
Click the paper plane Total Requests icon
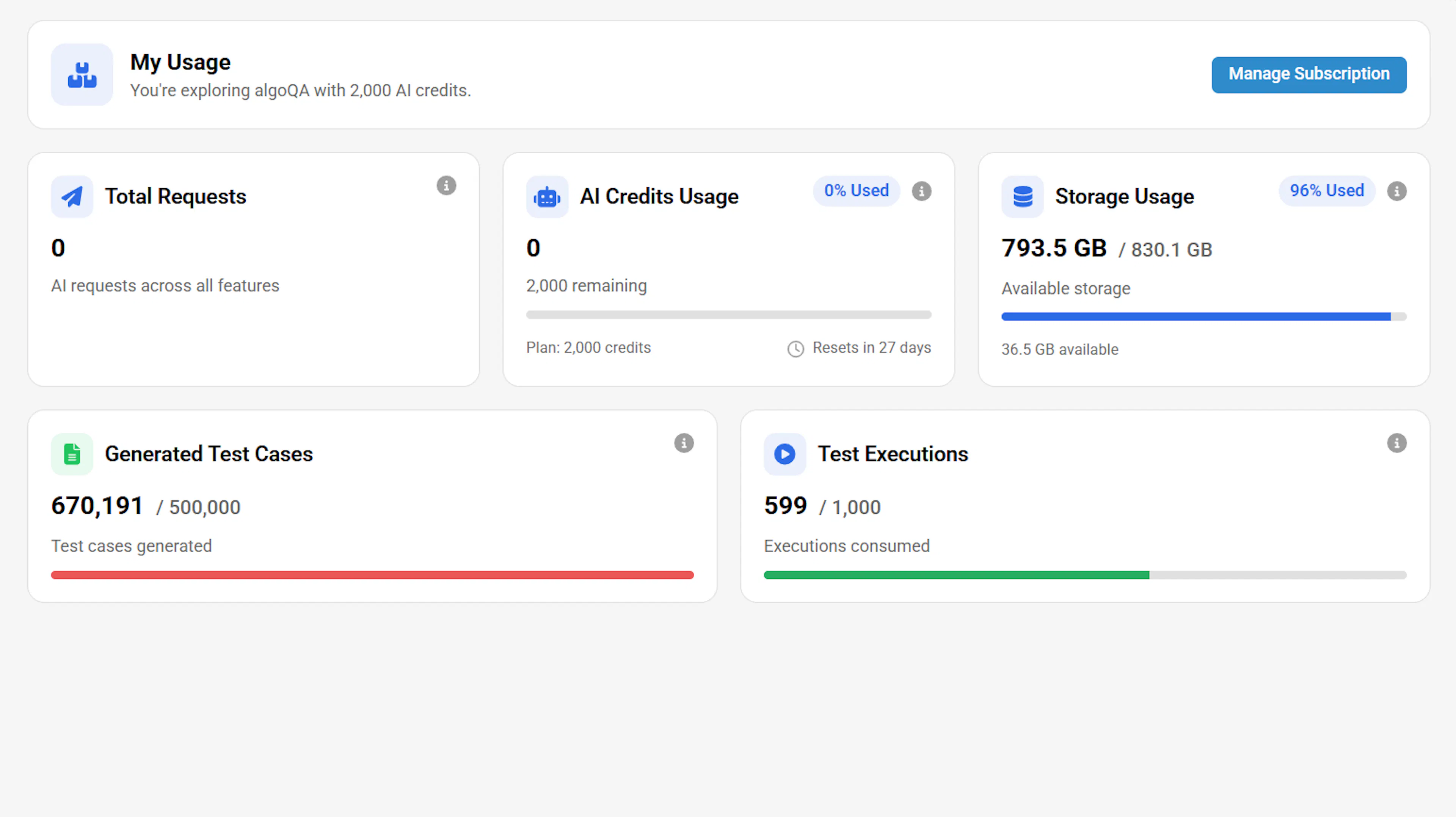click(72, 197)
